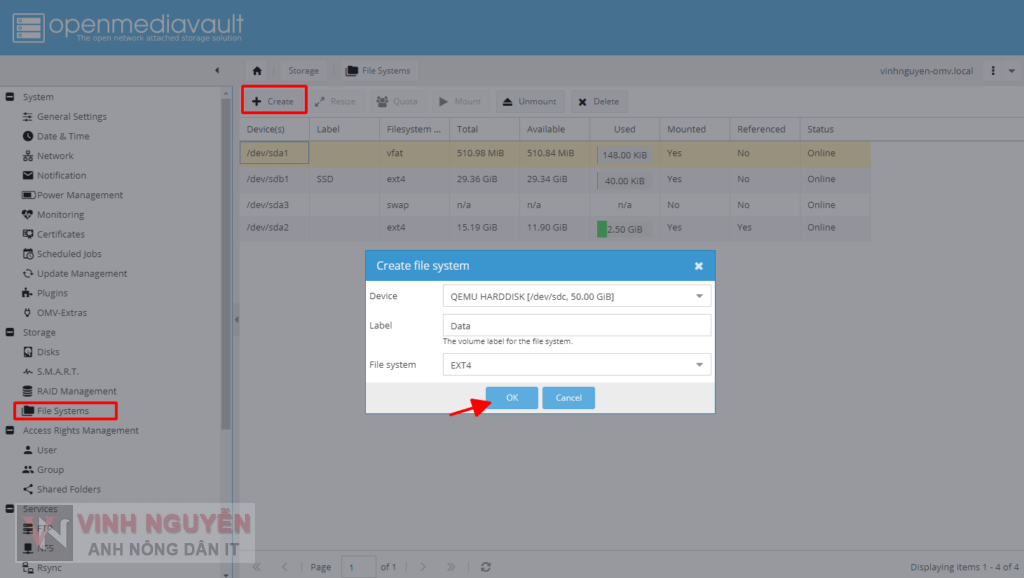Click the refresh icon in the pagination bar
The width and height of the screenshot is (1024, 578).
click(x=485, y=566)
